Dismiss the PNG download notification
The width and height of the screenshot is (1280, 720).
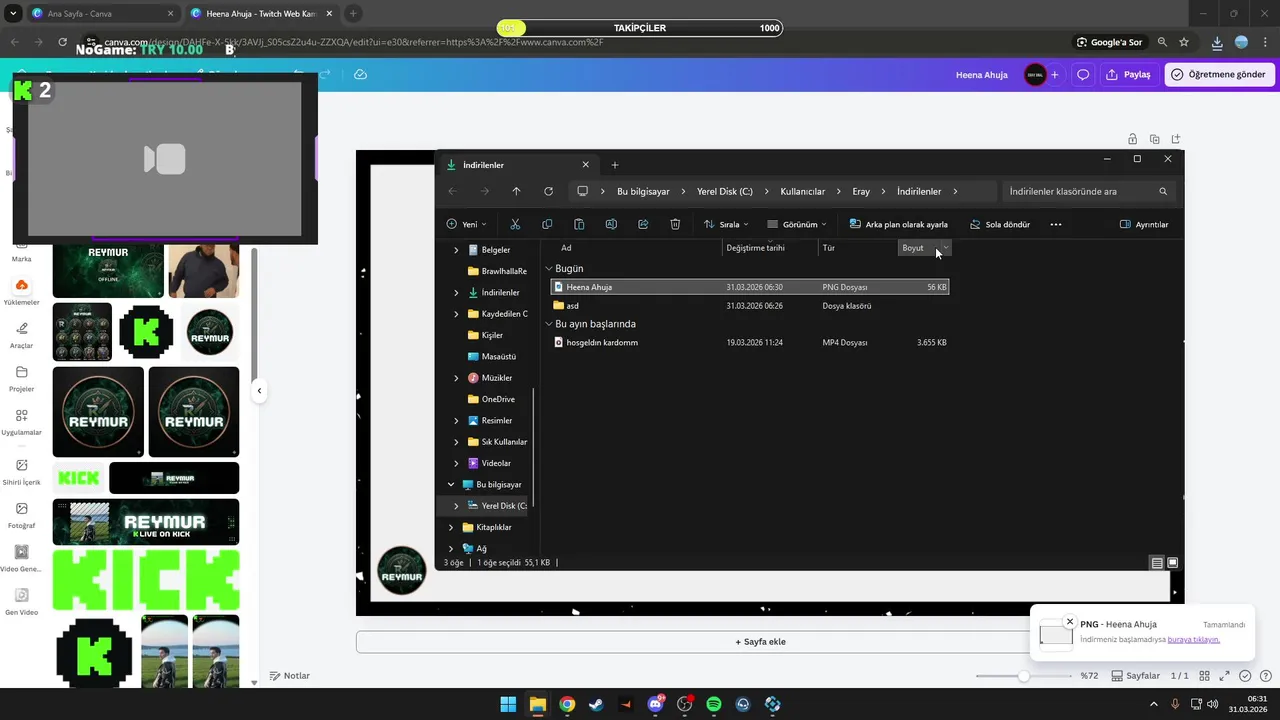[1070, 622]
